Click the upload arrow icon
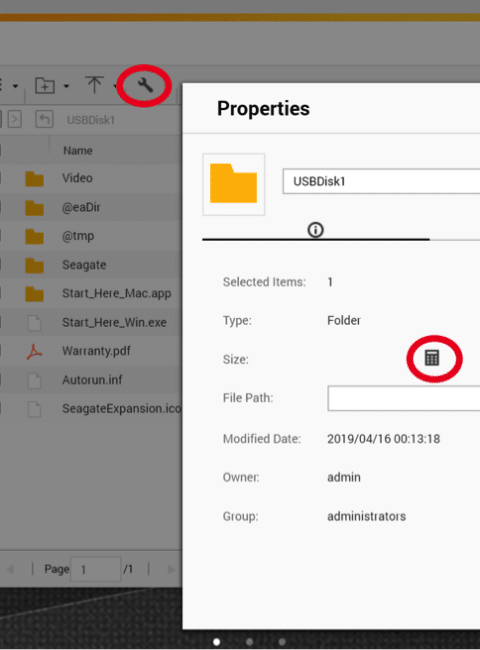Screen dimensions: 480x650 click(94, 85)
